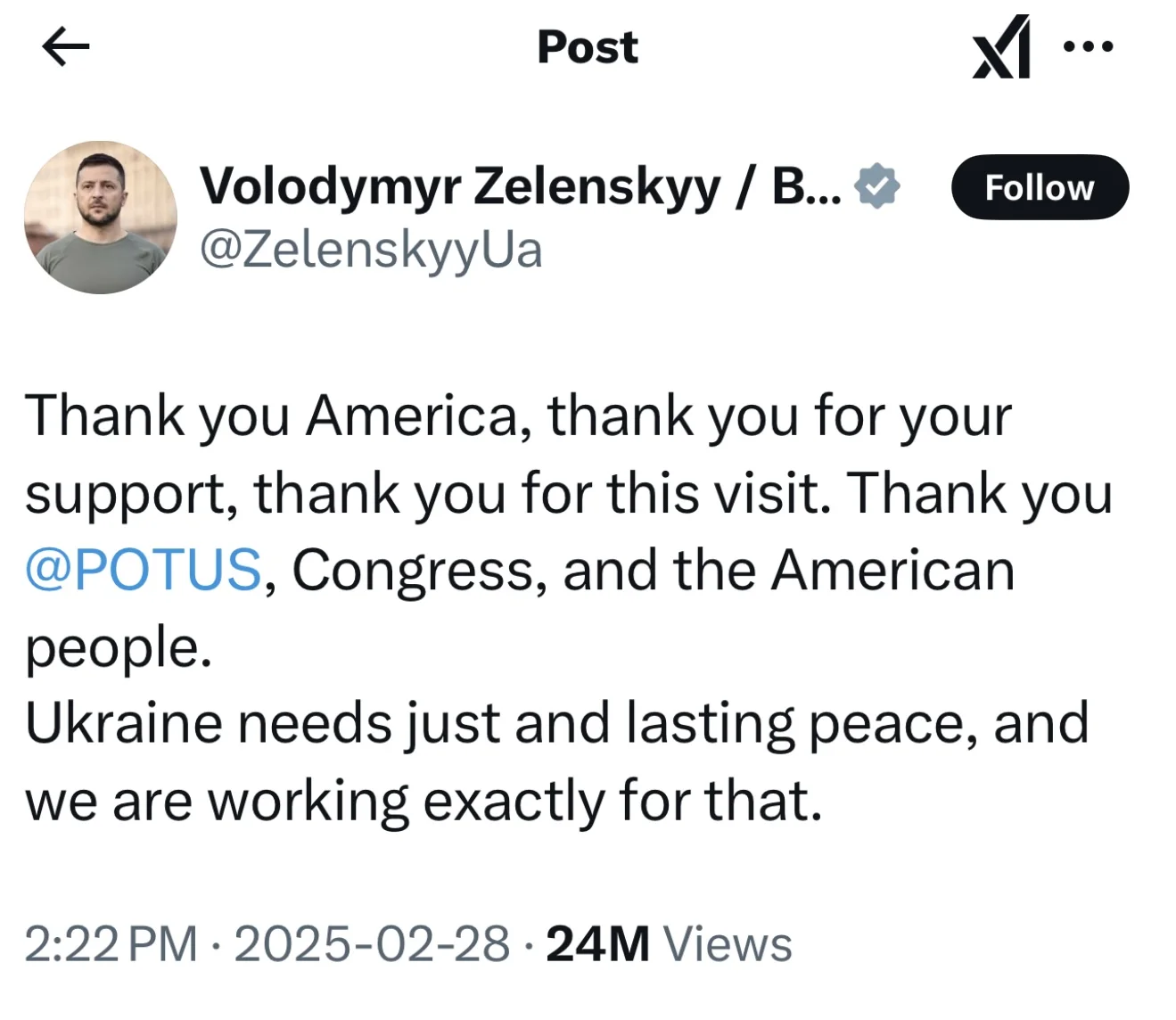Click the 2025-02-28 post date
The height and width of the screenshot is (1020, 1176).
click(x=372, y=944)
